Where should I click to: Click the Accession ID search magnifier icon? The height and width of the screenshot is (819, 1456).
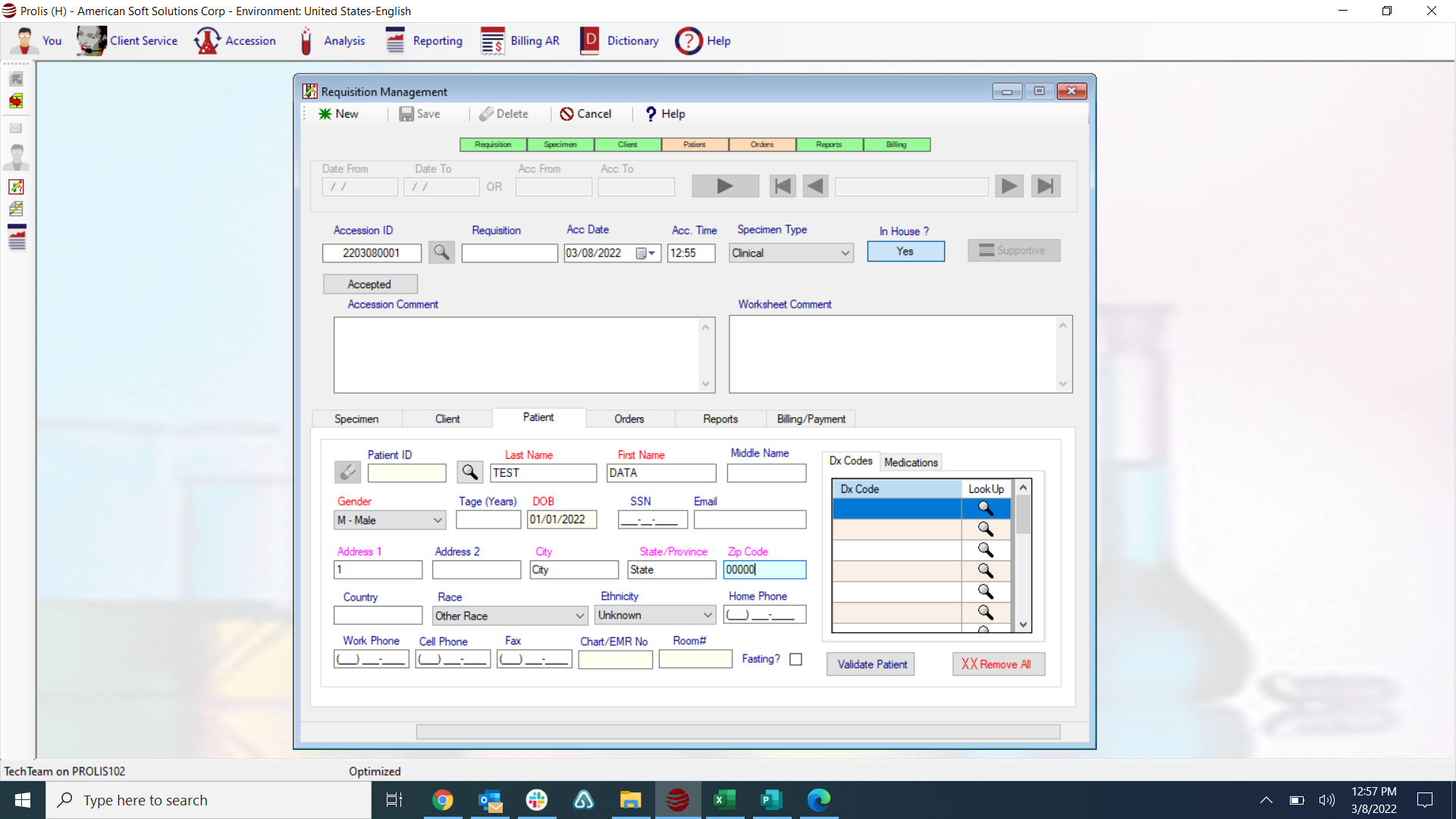click(x=441, y=253)
